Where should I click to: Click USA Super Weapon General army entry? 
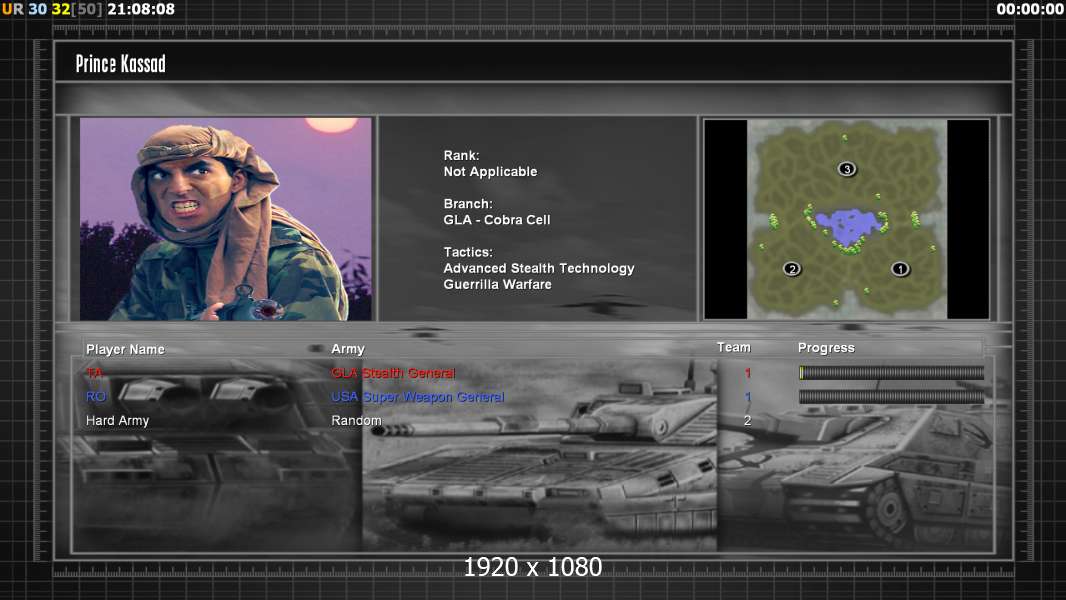(417, 396)
